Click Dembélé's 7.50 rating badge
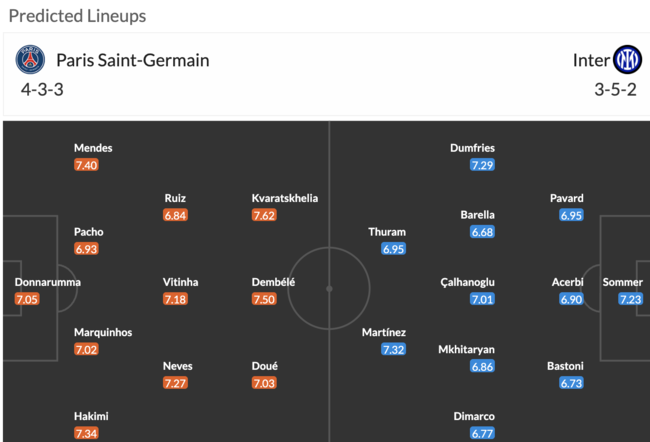The width and height of the screenshot is (650, 442). 265,299
